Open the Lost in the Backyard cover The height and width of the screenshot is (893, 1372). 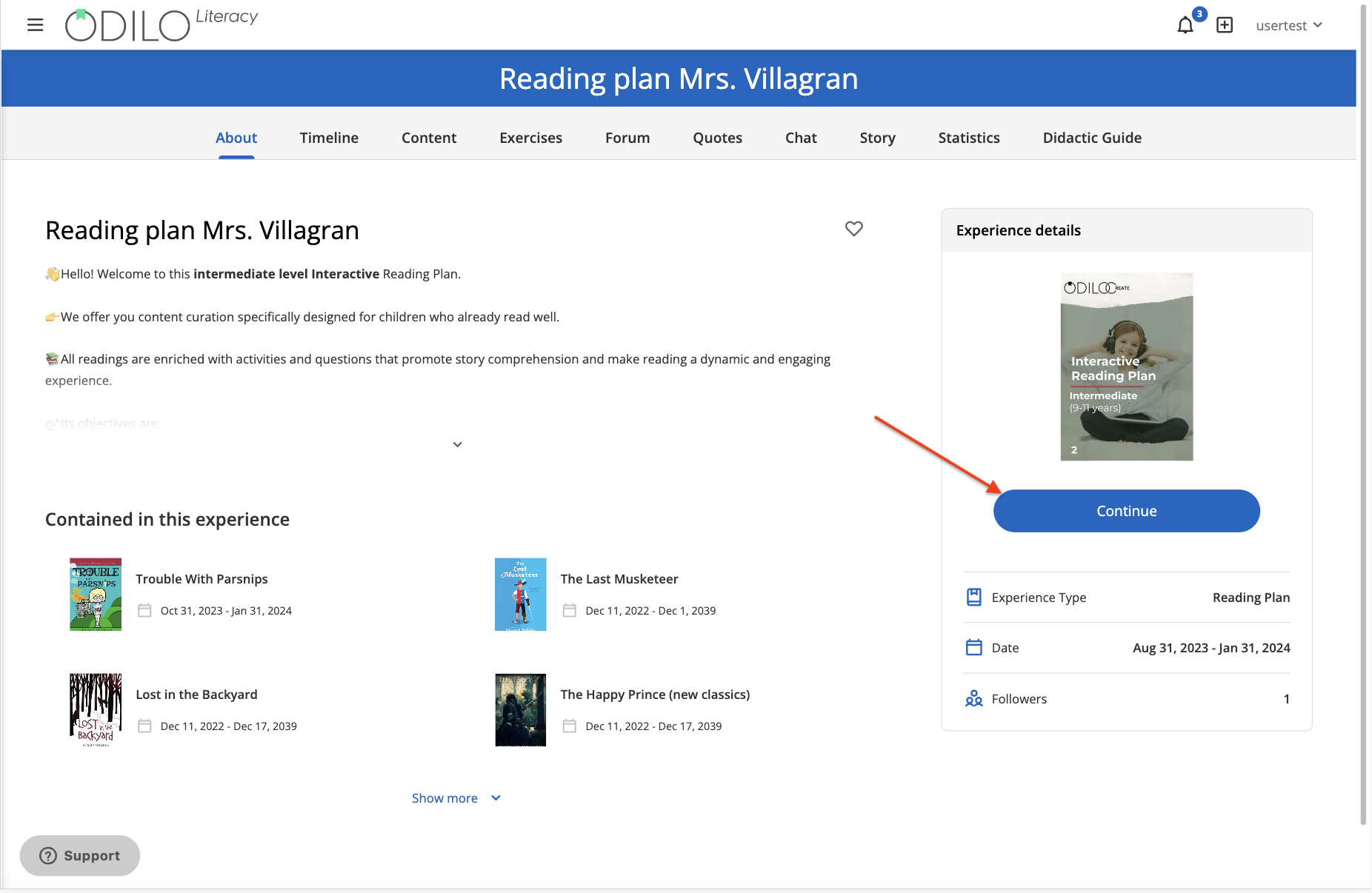pos(96,710)
